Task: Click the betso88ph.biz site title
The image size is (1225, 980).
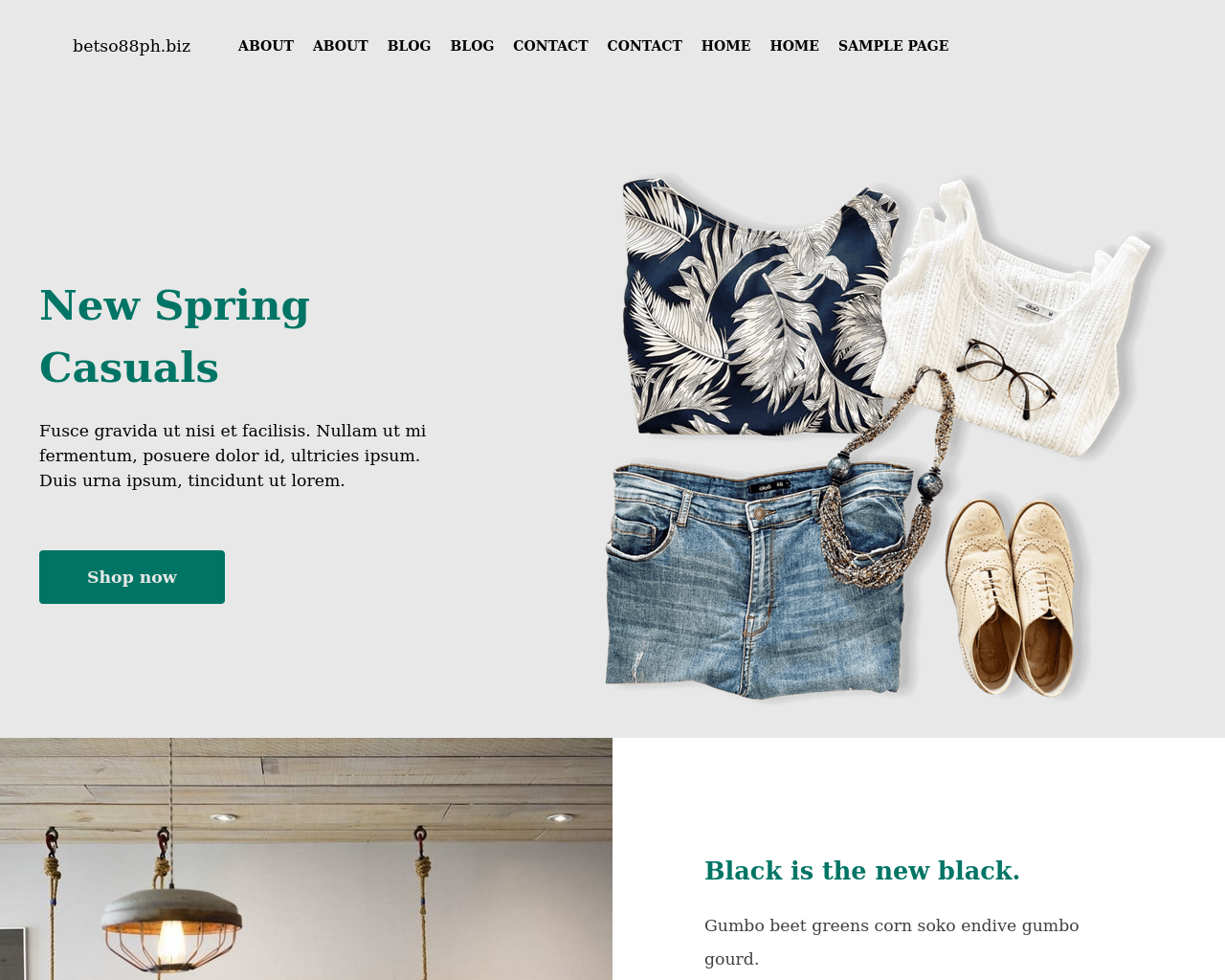Action: [x=131, y=46]
